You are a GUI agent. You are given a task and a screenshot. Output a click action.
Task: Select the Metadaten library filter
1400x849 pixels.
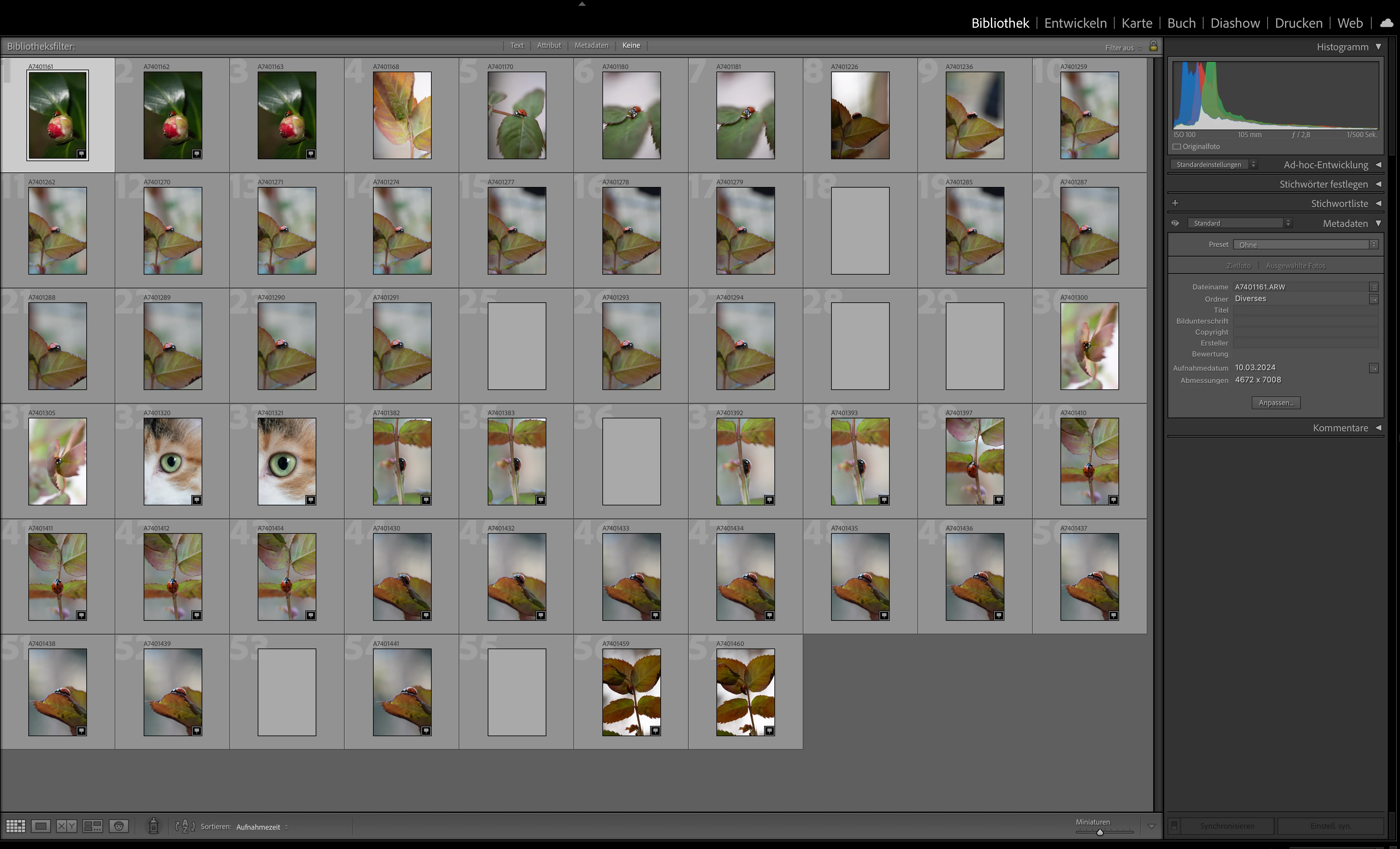pos(591,45)
